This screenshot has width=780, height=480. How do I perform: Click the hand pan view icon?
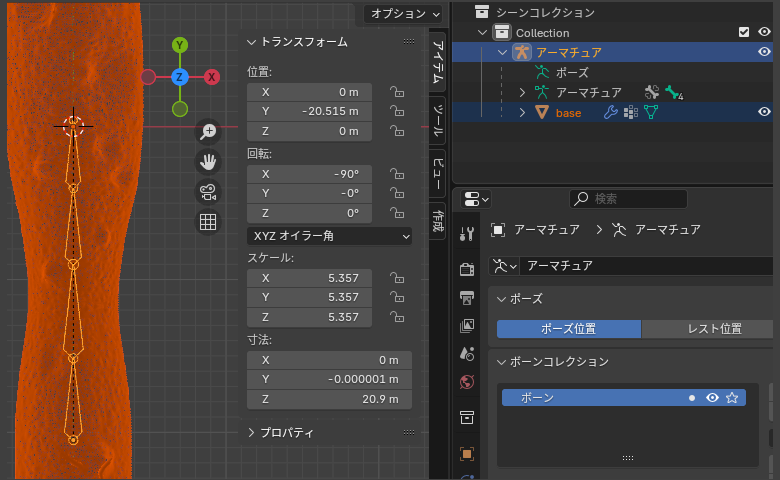tap(208, 161)
